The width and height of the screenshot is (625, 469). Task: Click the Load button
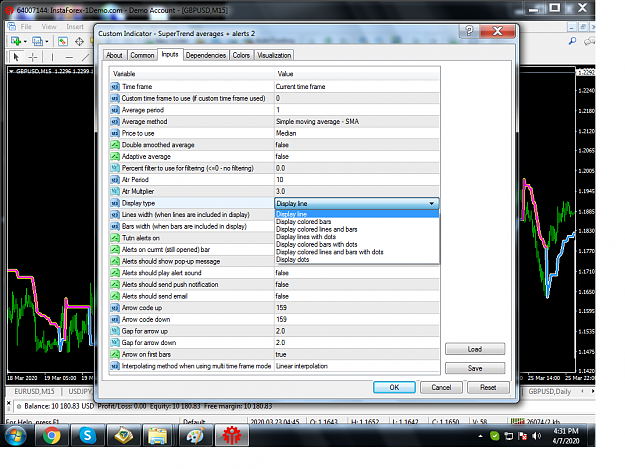(x=475, y=349)
